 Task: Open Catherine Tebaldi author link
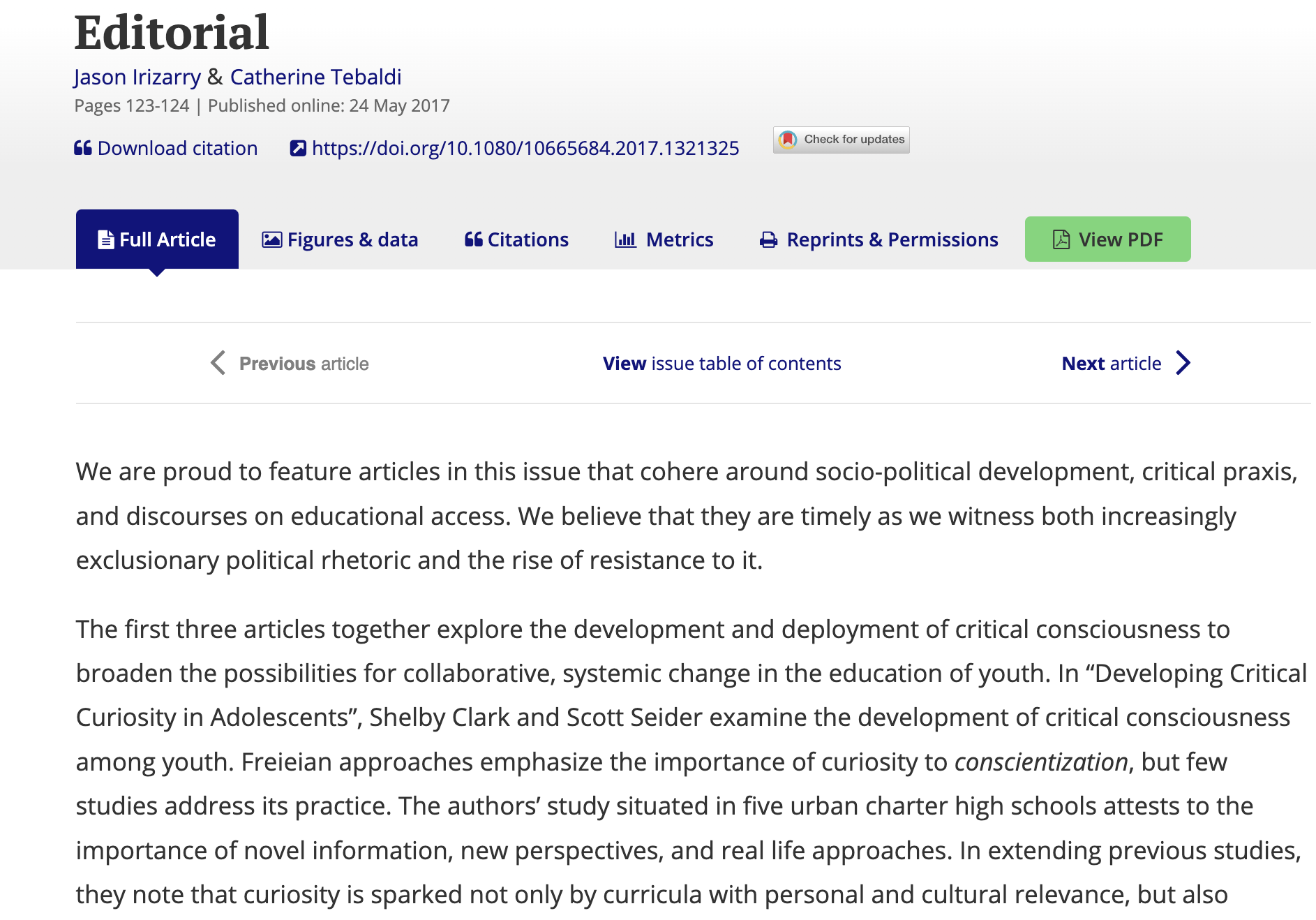315,77
